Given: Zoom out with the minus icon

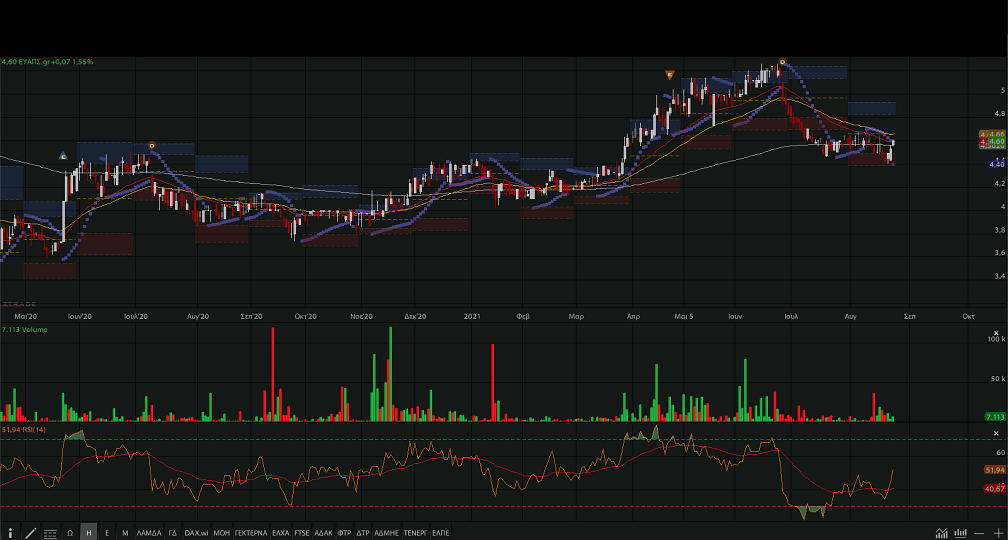Looking at the screenshot, I should 979,533.
